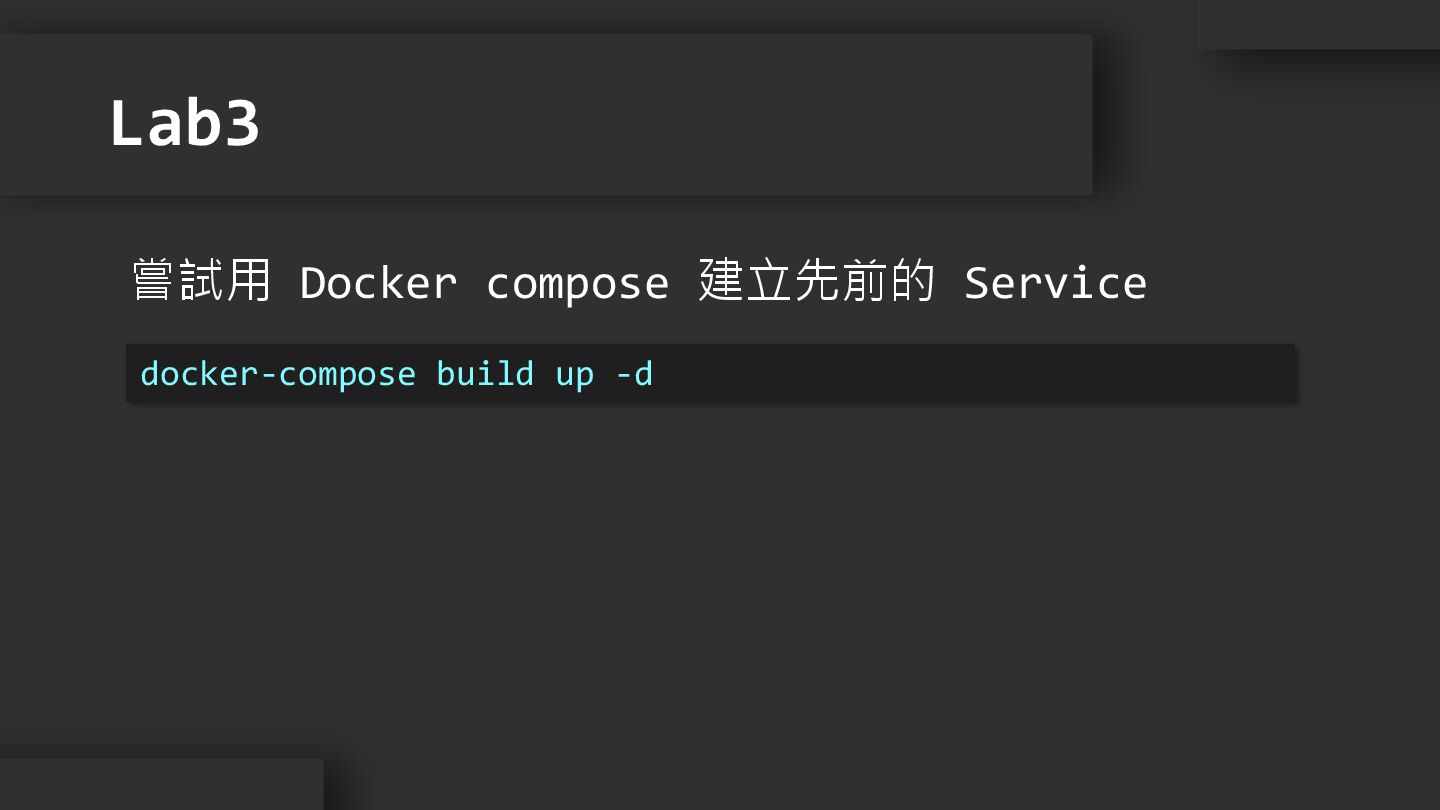The width and height of the screenshot is (1440, 810).
Task: Click the character 的 before Service
Action: click(911, 281)
